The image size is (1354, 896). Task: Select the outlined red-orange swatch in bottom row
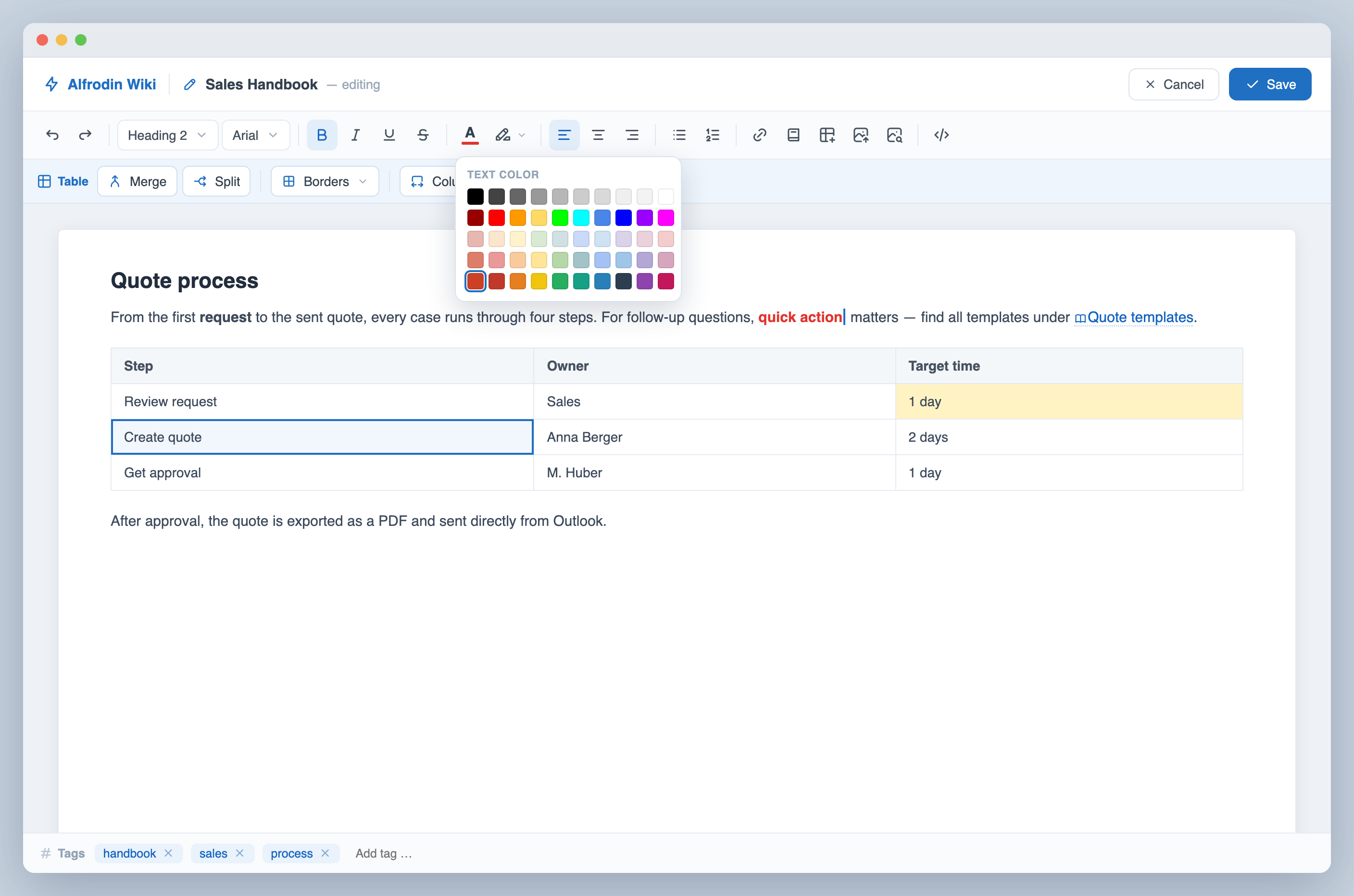(x=475, y=281)
